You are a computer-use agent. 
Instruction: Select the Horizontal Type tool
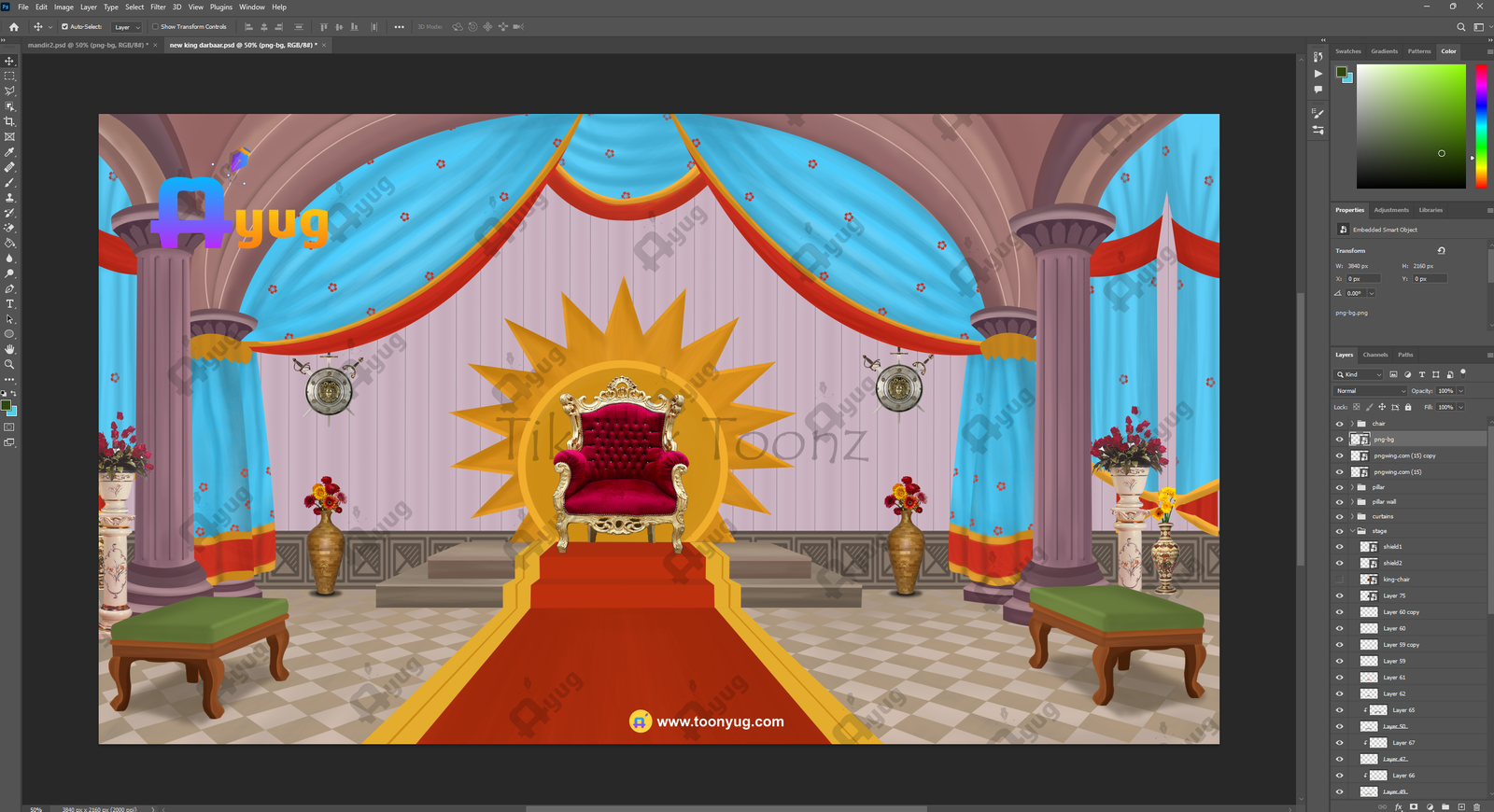[9, 304]
